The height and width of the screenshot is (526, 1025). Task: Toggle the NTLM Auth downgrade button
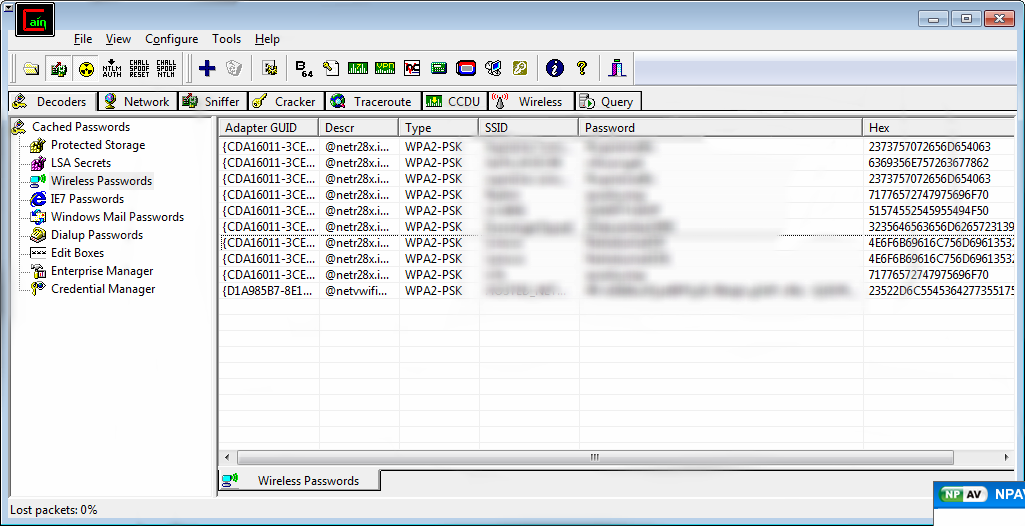(112, 69)
